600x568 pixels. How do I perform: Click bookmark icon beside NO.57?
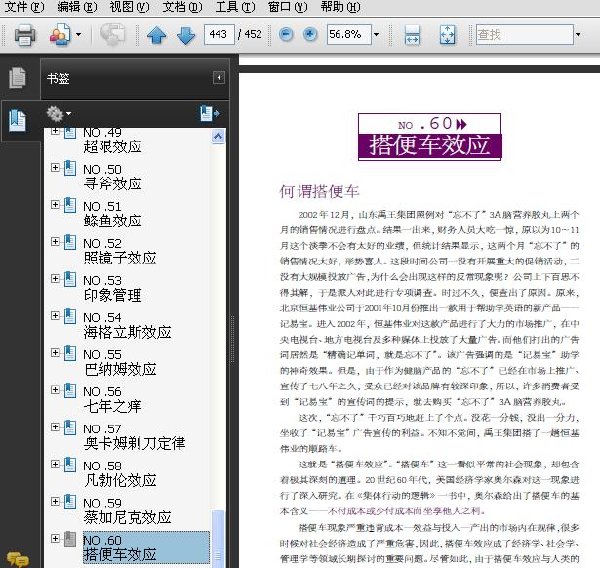tap(70, 427)
